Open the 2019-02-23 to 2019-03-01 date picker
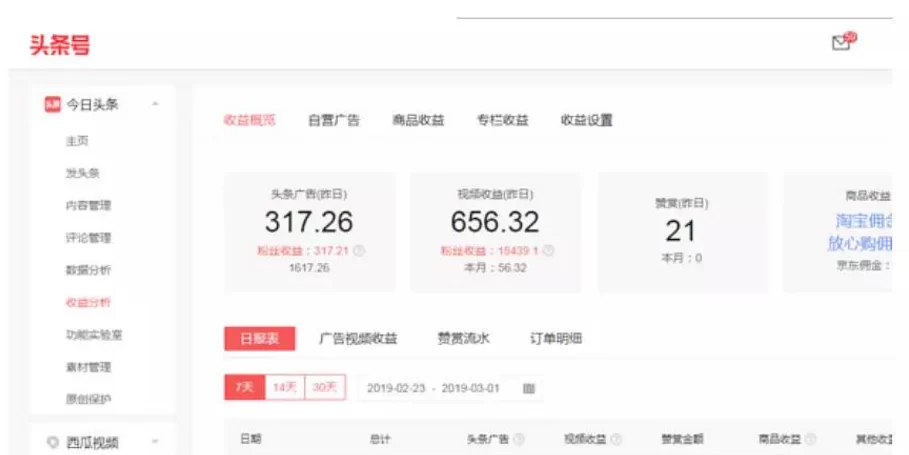The width and height of the screenshot is (909, 455). tap(438, 388)
